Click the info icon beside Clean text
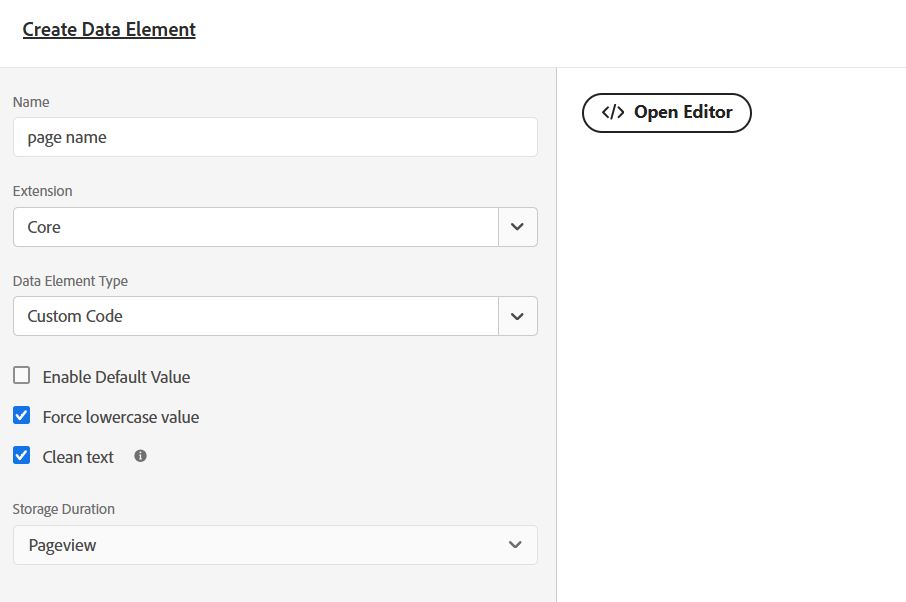The height and width of the screenshot is (602, 906). click(140, 456)
